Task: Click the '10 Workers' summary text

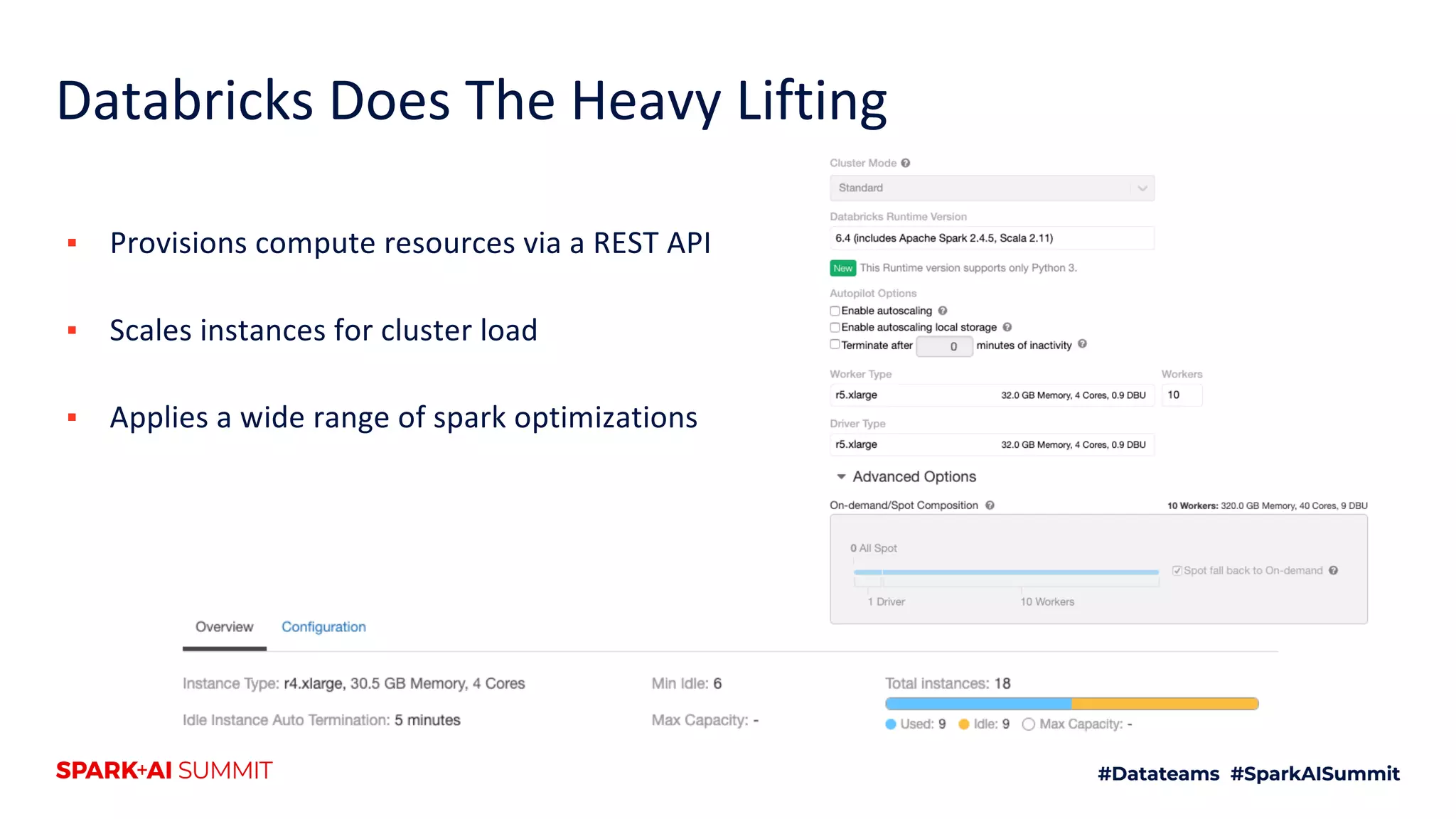Action: coord(1267,506)
